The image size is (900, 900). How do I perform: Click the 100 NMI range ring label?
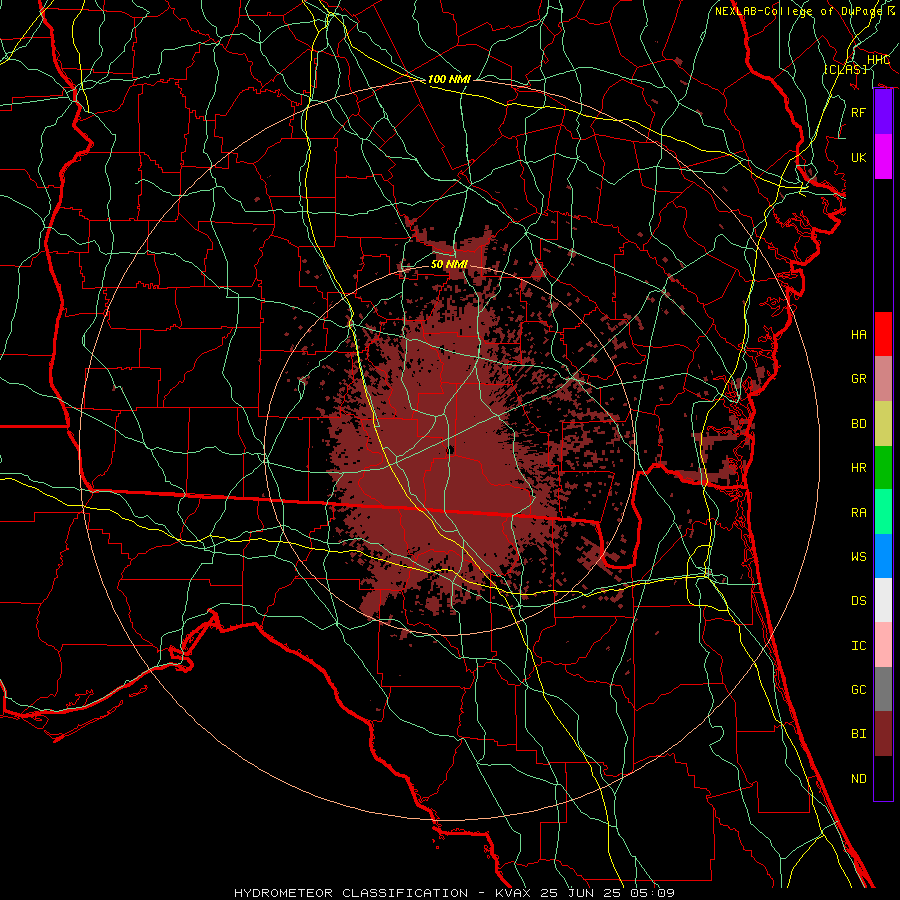point(449,79)
